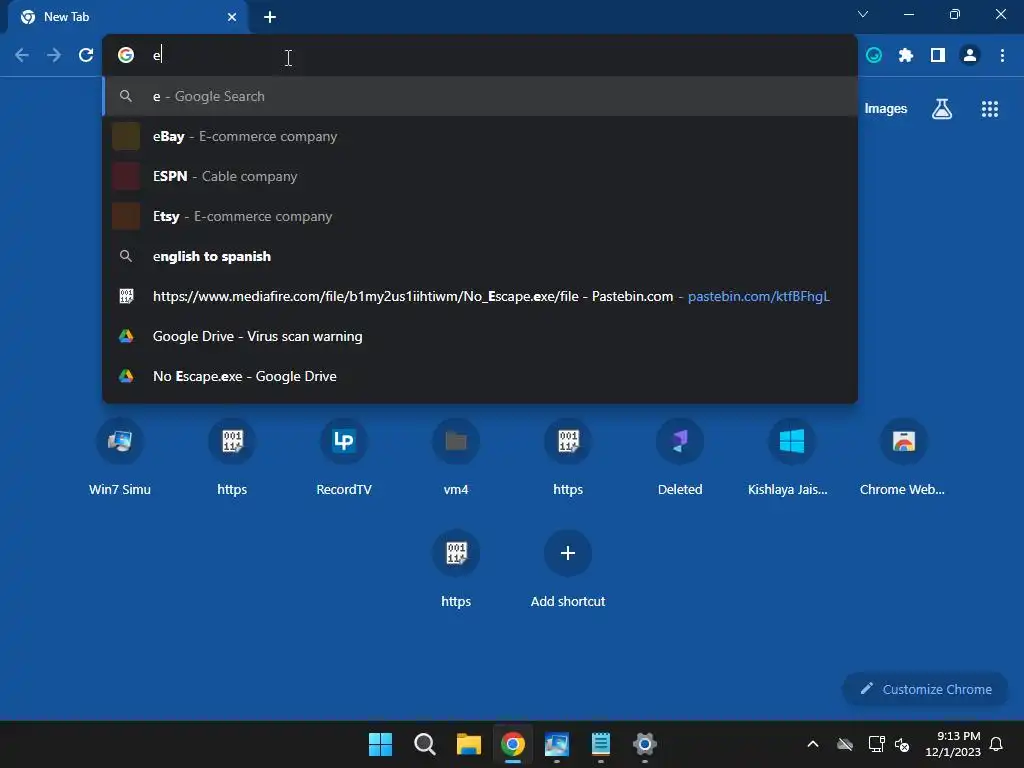This screenshot has height=768, width=1024.
Task: Click the back navigation arrow
Action: [22, 55]
